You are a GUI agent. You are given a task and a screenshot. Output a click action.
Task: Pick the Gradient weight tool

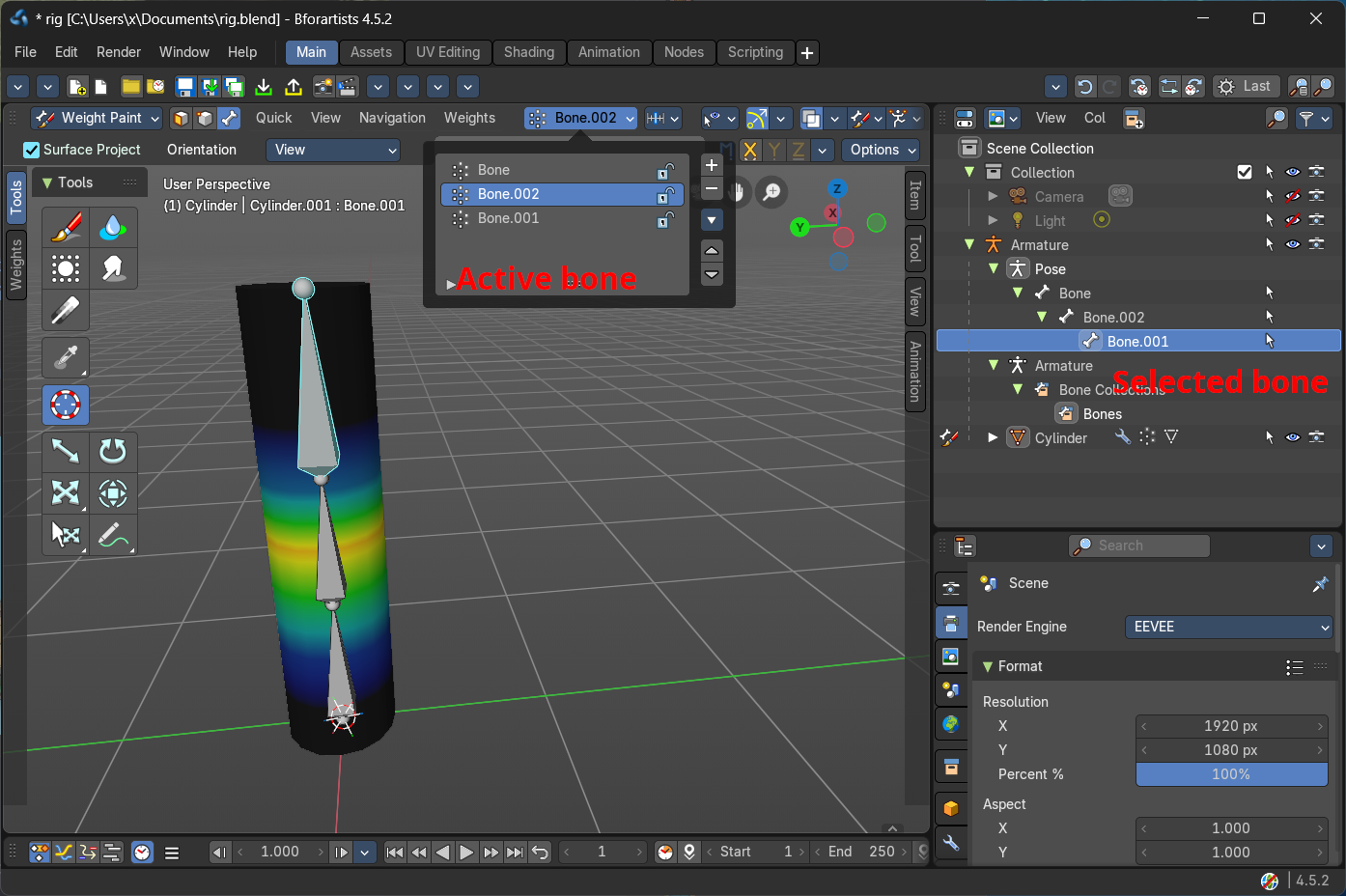pos(66,311)
